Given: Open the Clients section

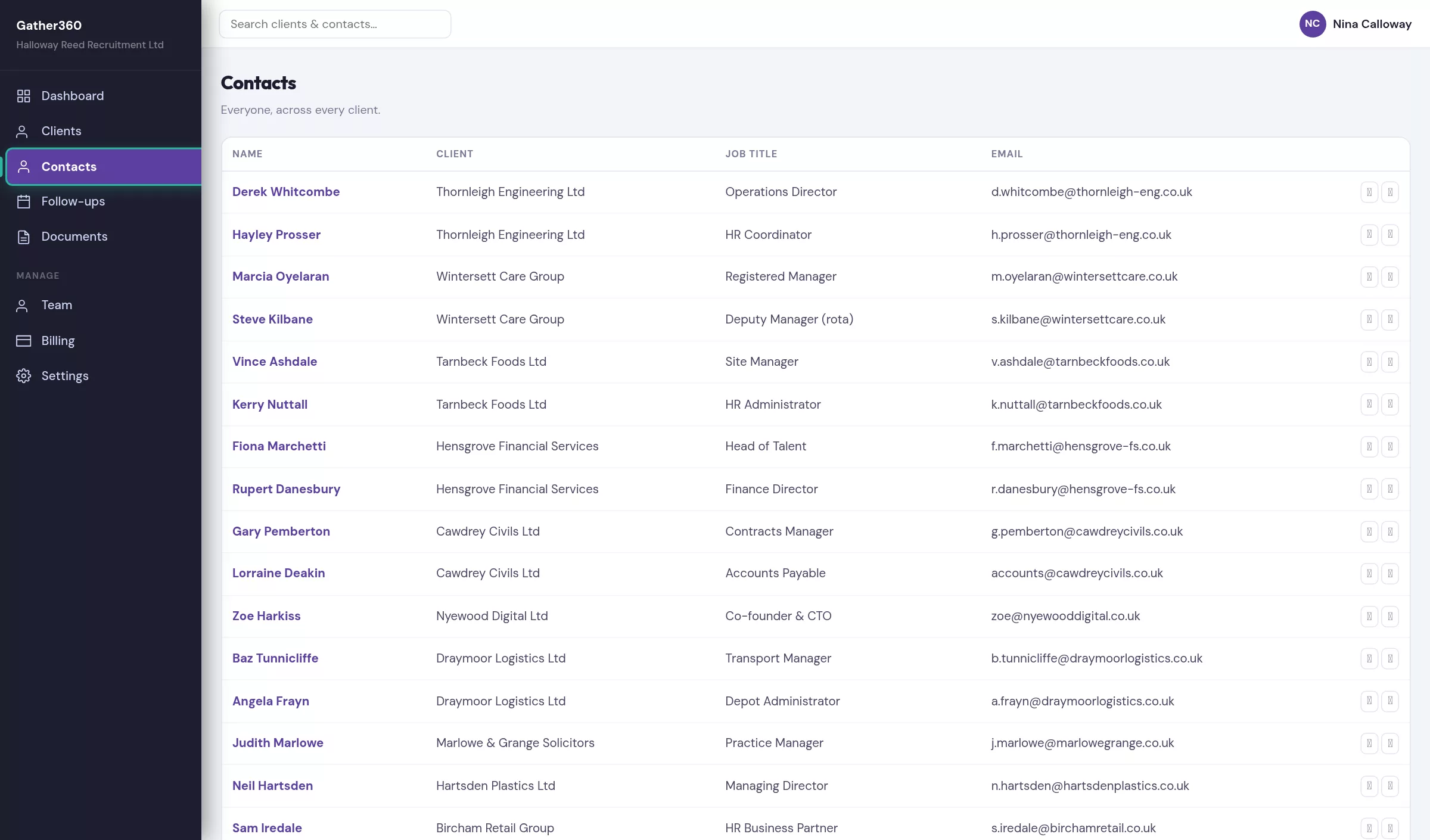Looking at the screenshot, I should pos(104,131).
